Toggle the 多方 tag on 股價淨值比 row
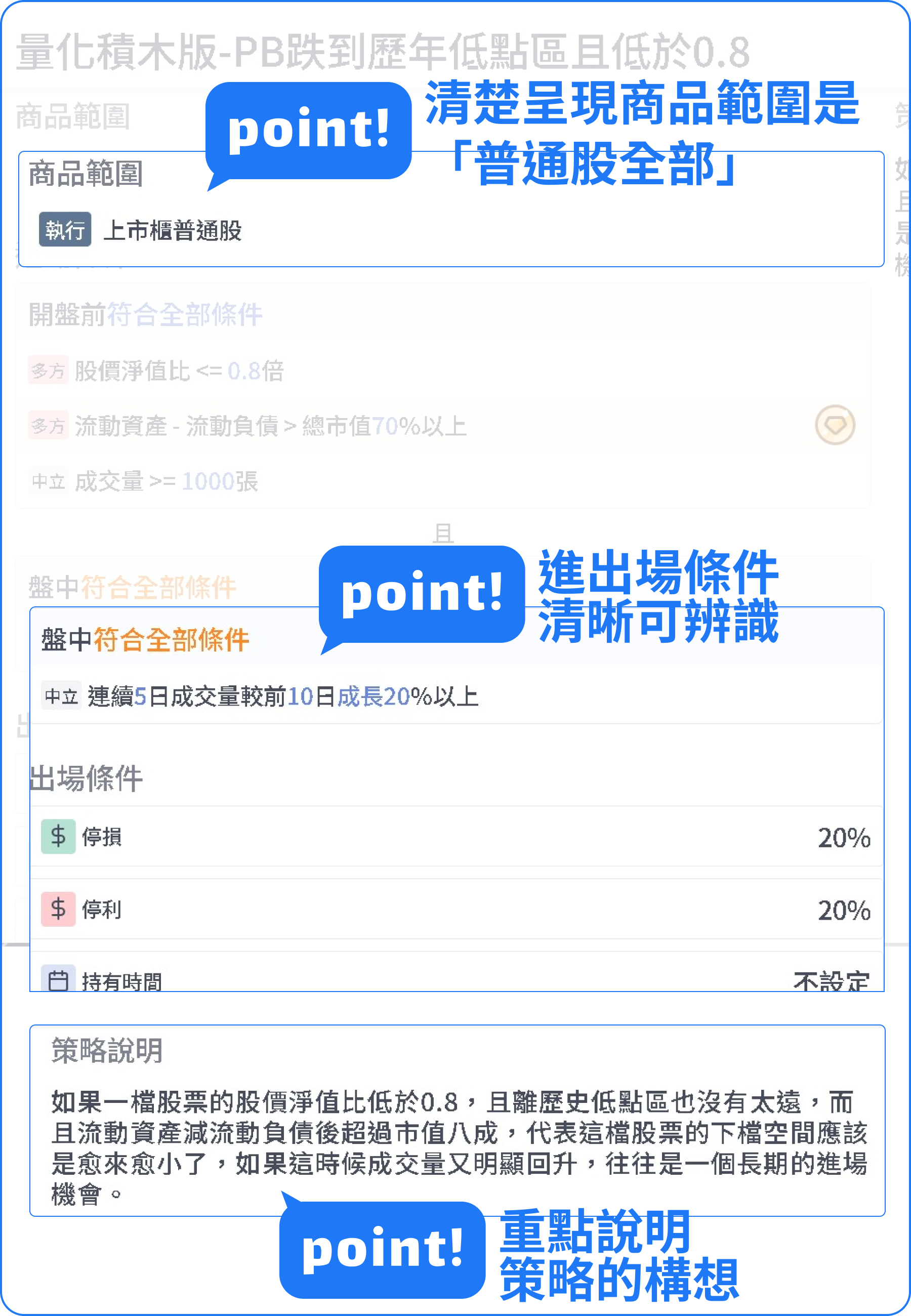Image resolution: width=911 pixels, height=1316 pixels. click(x=48, y=371)
